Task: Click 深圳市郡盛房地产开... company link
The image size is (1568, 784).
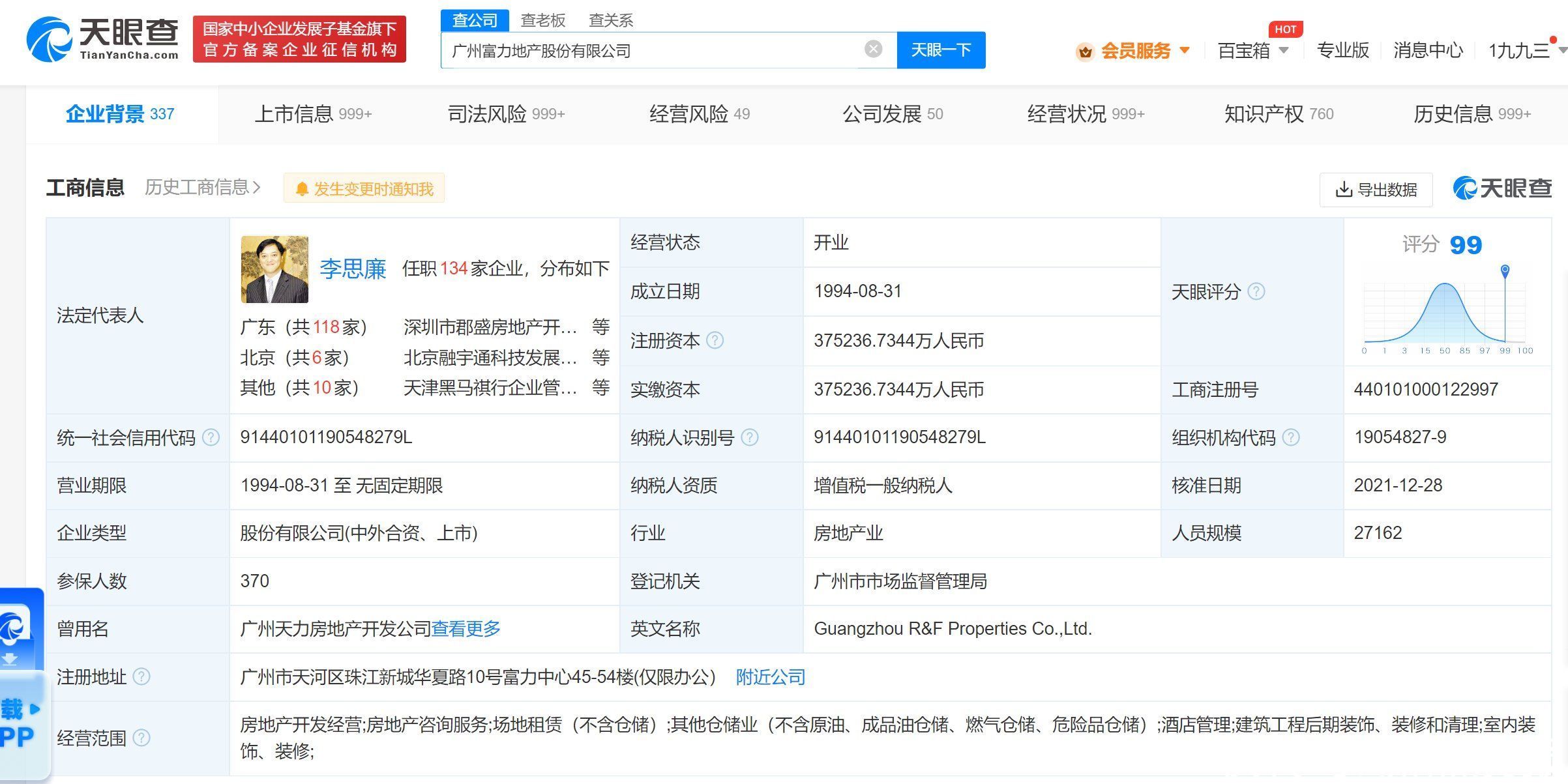Action: (490, 327)
